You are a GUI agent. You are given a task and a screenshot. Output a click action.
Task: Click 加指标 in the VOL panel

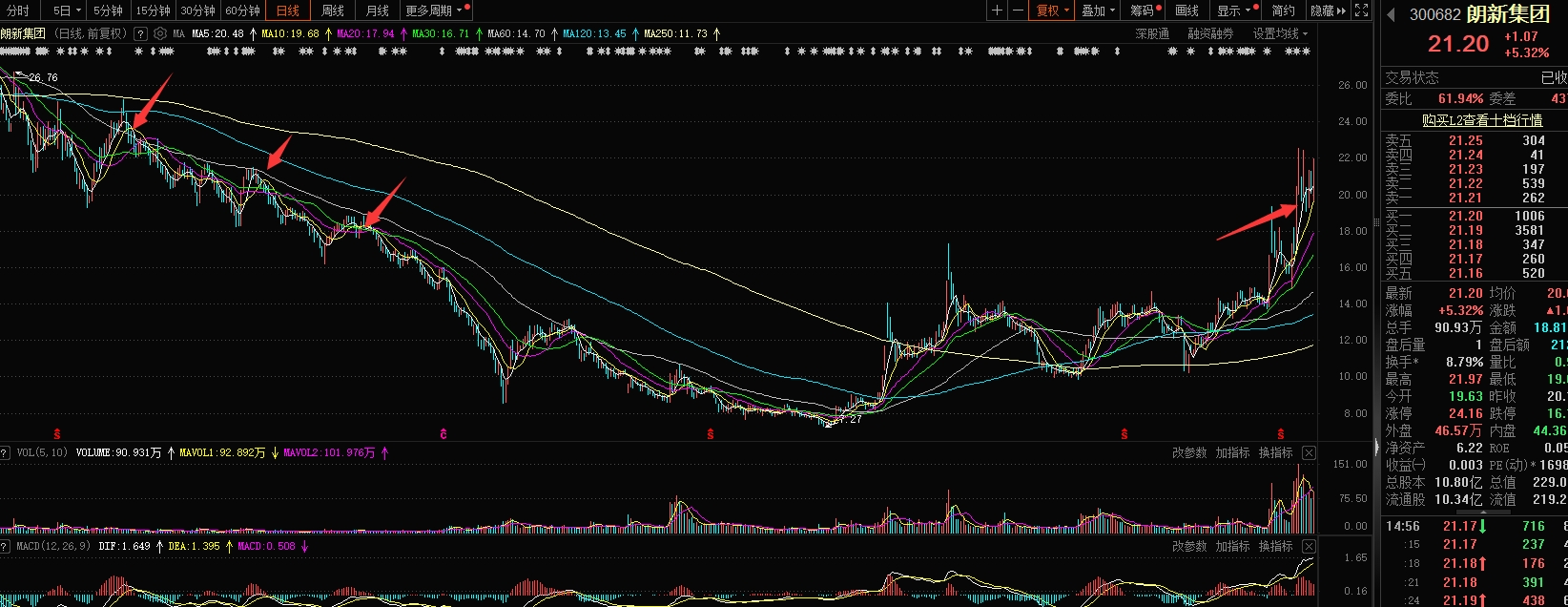(x=1232, y=452)
